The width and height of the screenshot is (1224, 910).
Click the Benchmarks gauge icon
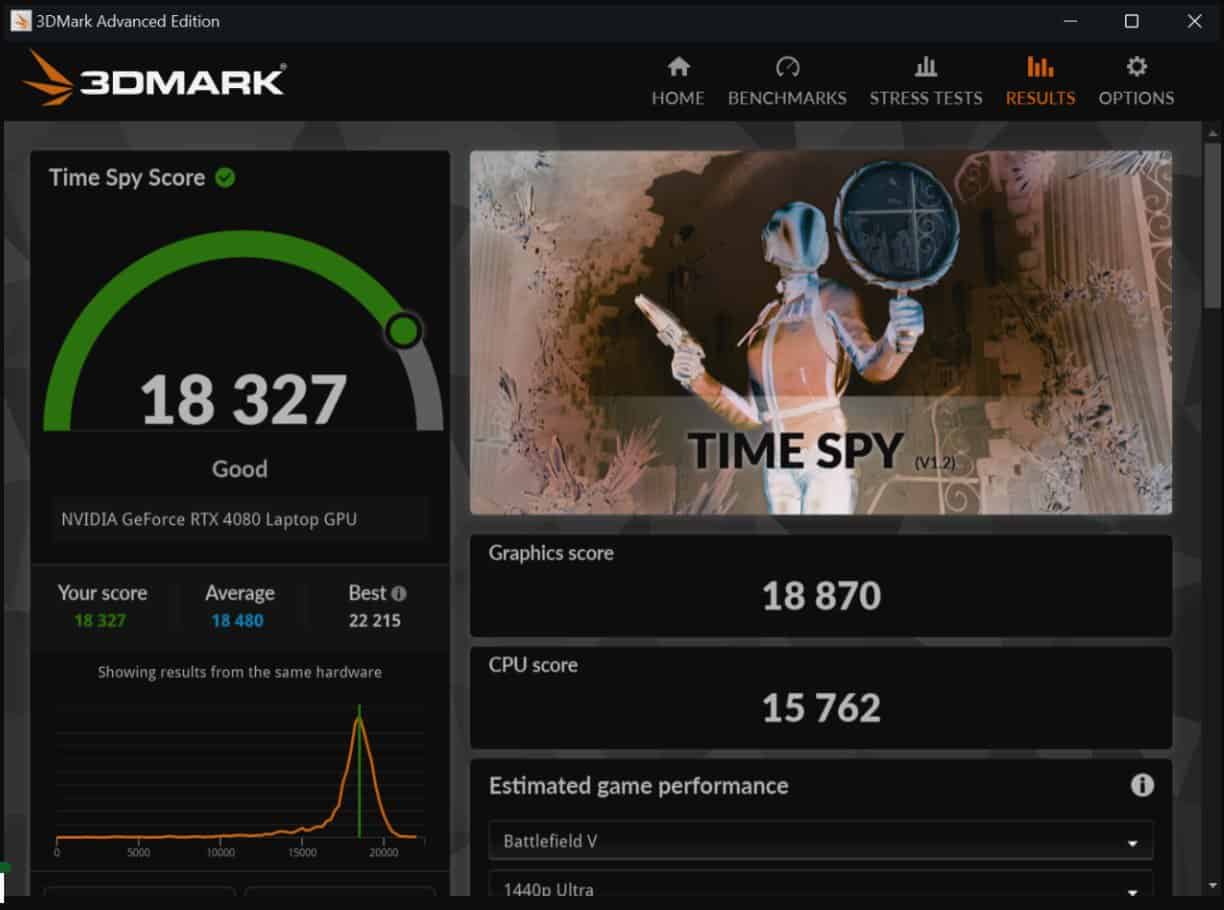(787, 67)
